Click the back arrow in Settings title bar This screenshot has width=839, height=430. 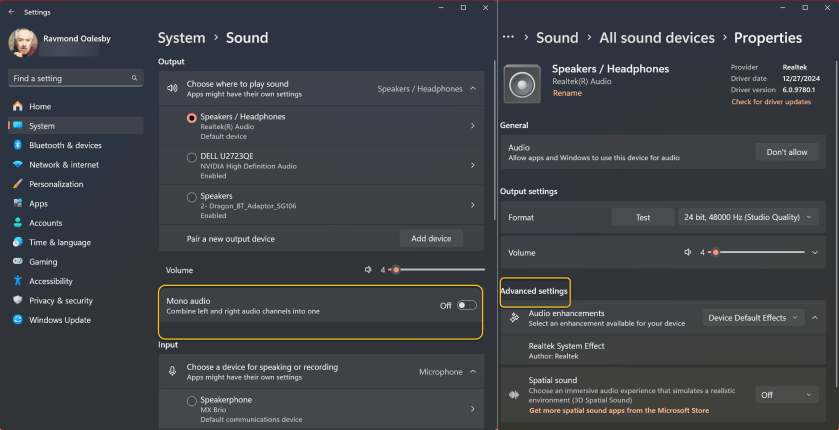(11, 12)
